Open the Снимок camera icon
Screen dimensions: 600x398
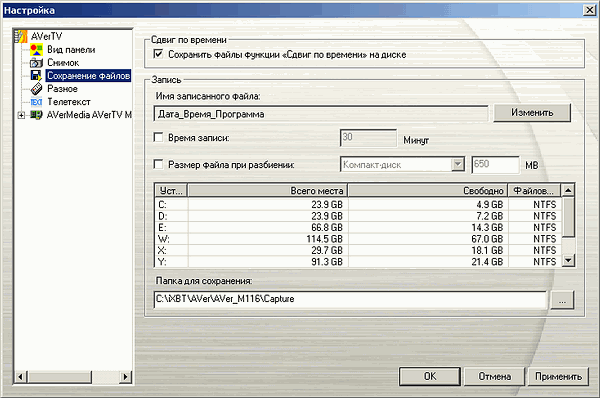(36, 63)
